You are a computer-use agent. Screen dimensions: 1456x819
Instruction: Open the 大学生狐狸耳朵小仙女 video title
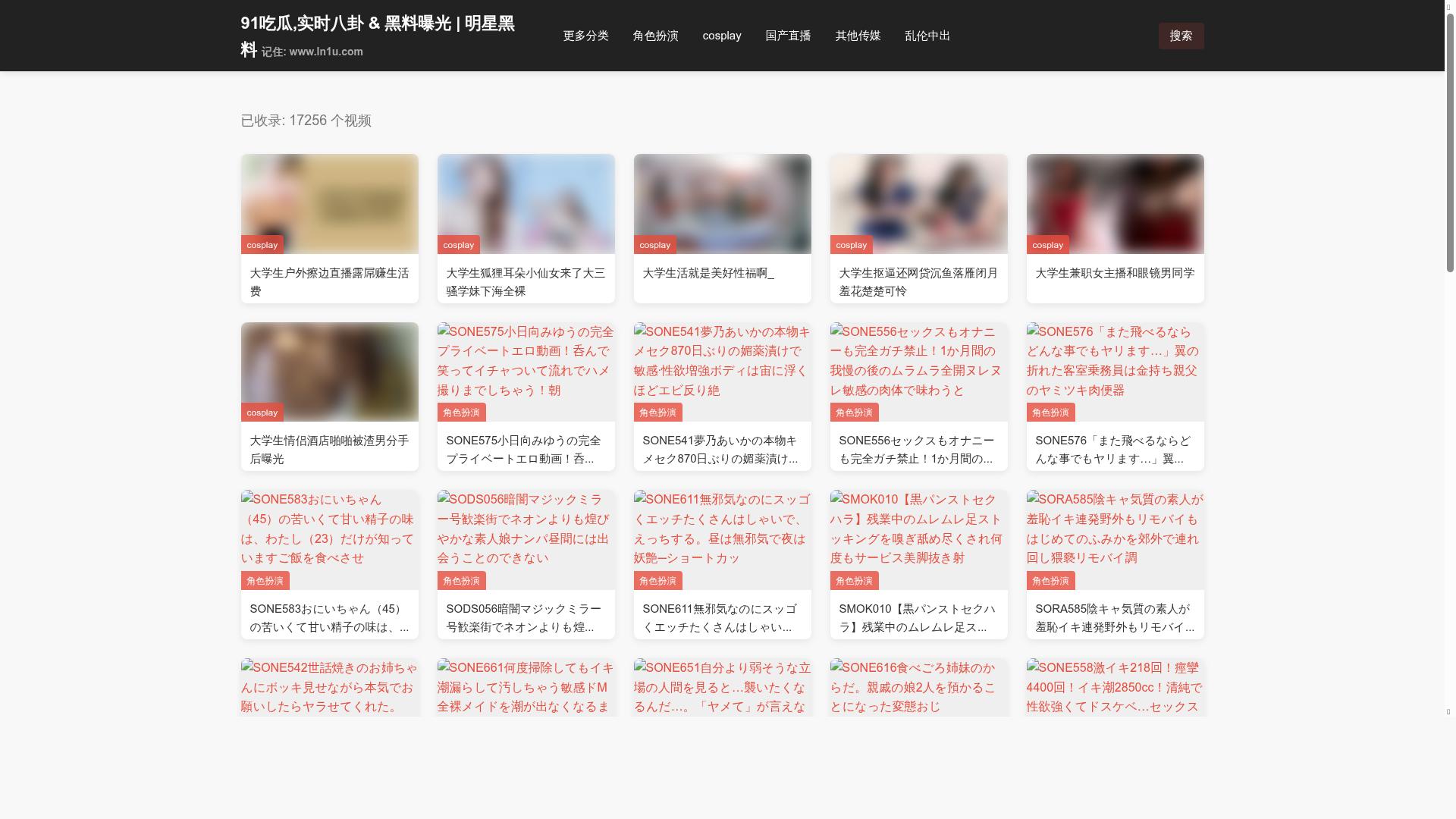(x=525, y=282)
